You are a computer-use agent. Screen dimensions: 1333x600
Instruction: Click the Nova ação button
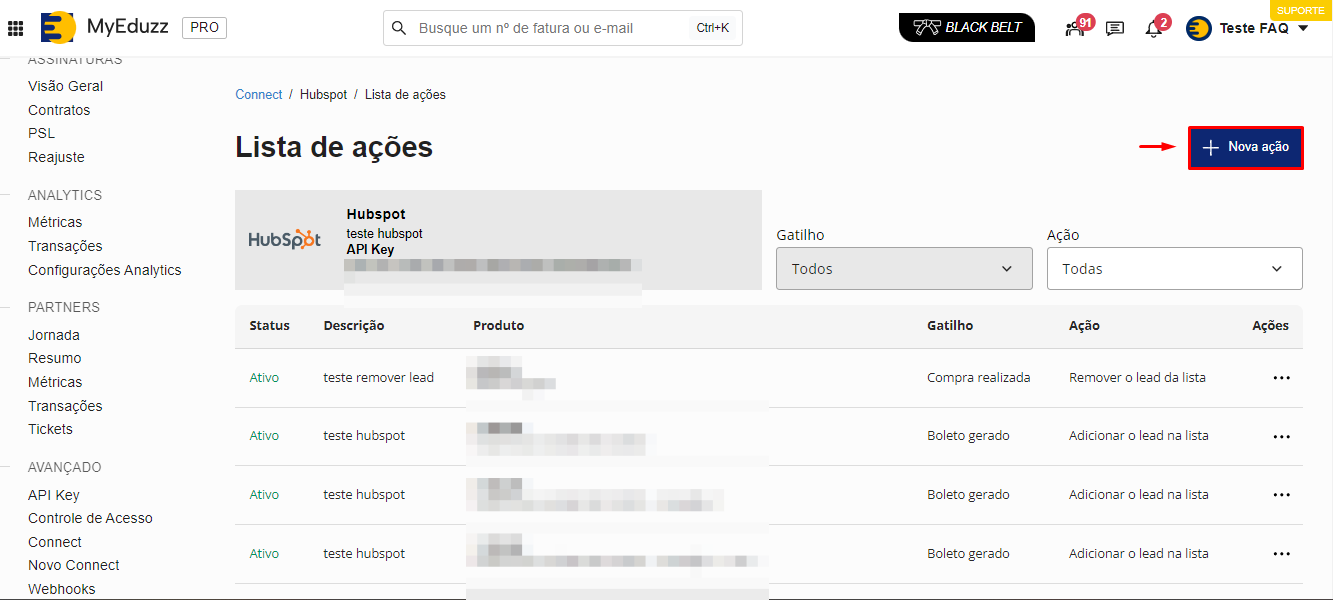pyautogui.click(x=1245, y=148)
